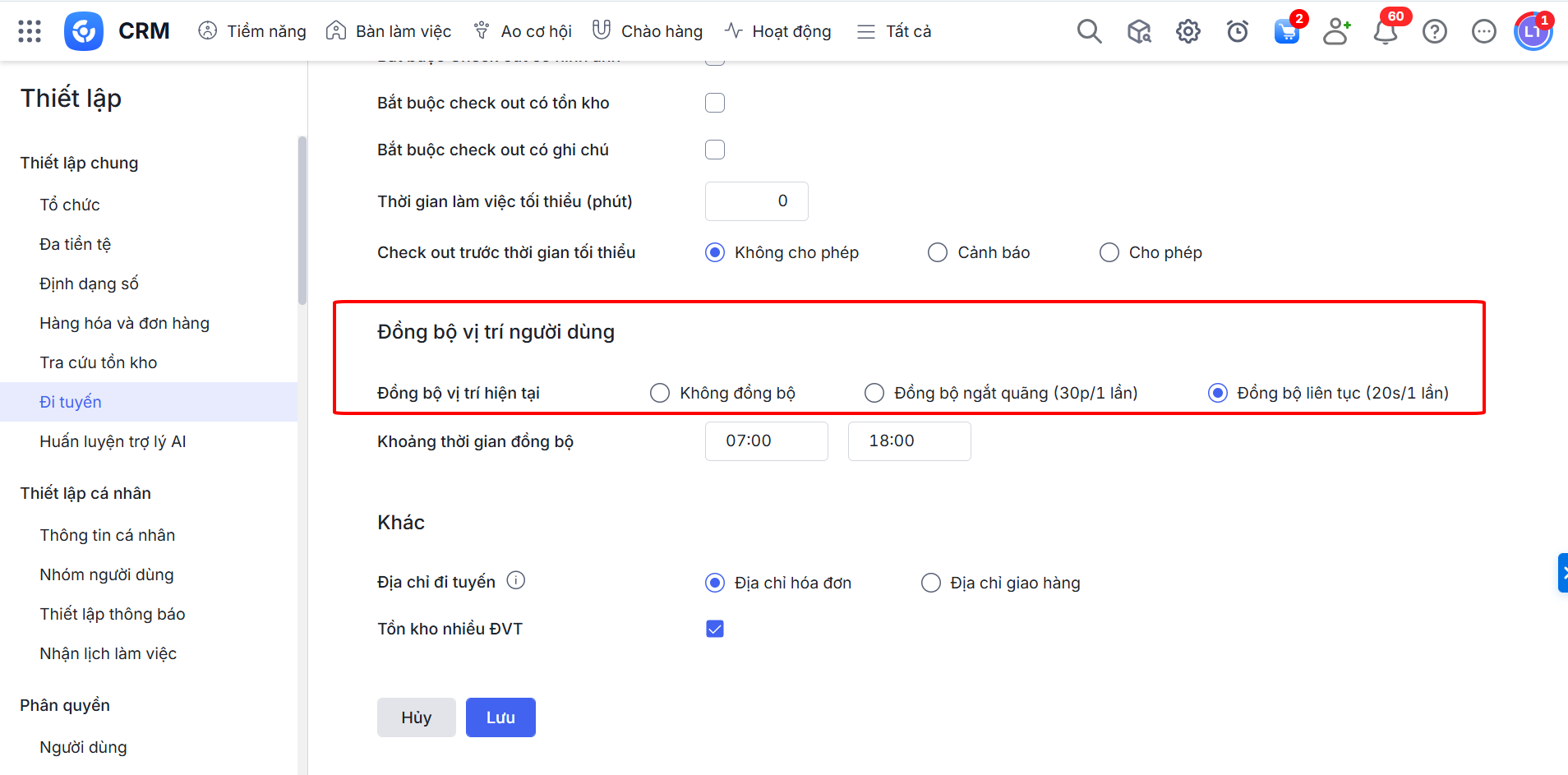The width and height of the screenshot is (1568, 775).
Task: Open the Tất cả menu
Action: pyautogui.click(x=894, y=31)
